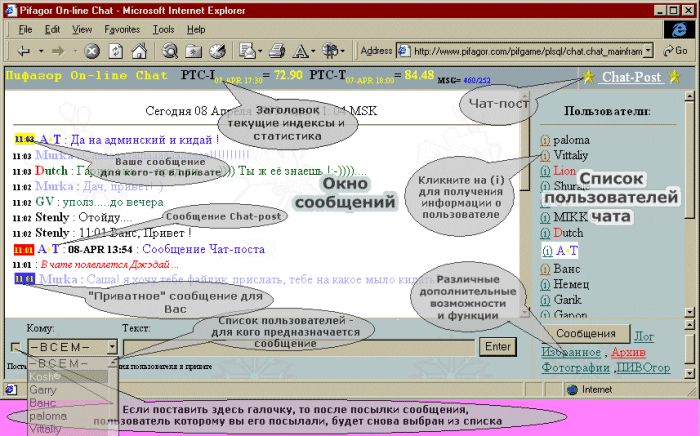Open the Архив link
Screen dimensions: 700x436
coord(629,353)
